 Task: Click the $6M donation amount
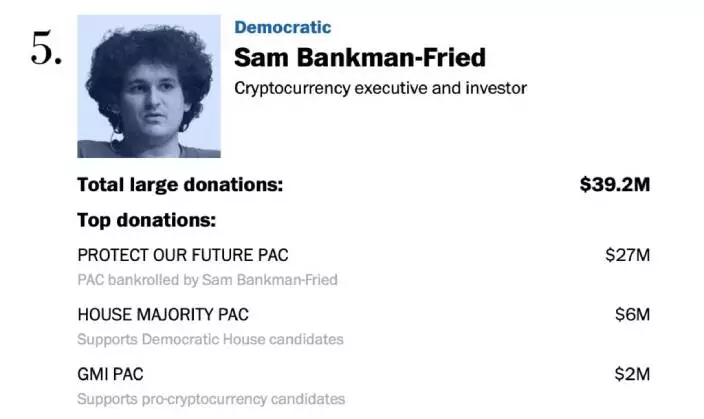pyautogui.click(x=632, y=315)
